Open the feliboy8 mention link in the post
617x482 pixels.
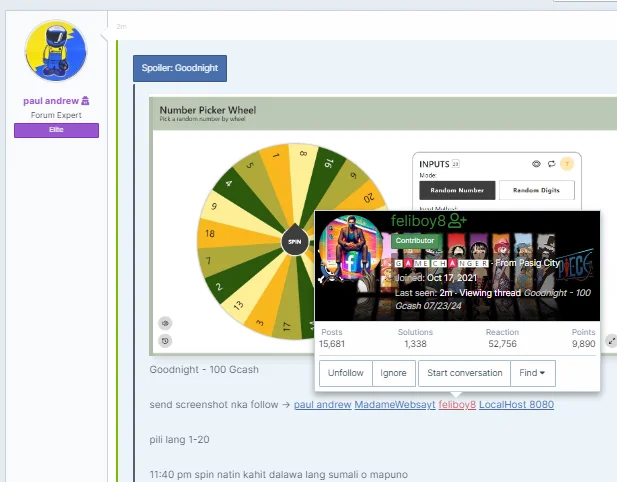(457, 404)
